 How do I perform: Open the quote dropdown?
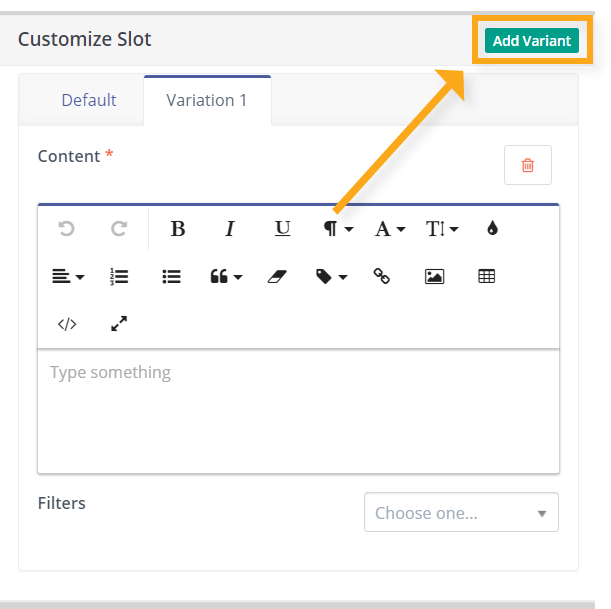[226, 277]
